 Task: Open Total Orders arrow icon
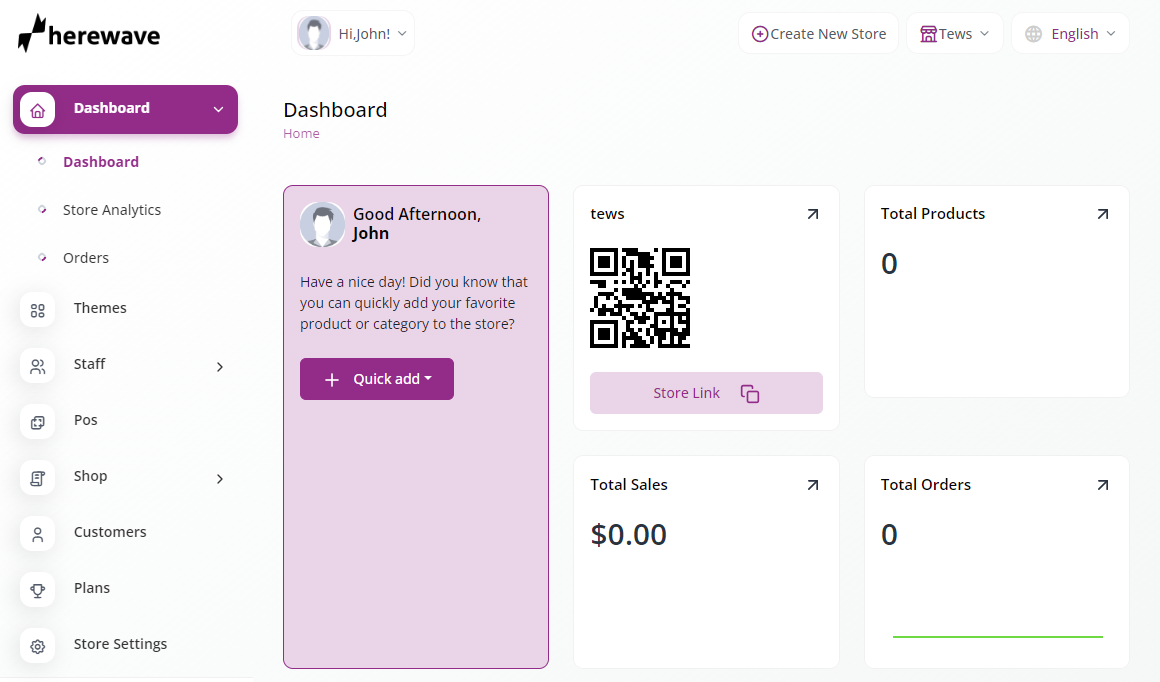(x=1102, y=485)
